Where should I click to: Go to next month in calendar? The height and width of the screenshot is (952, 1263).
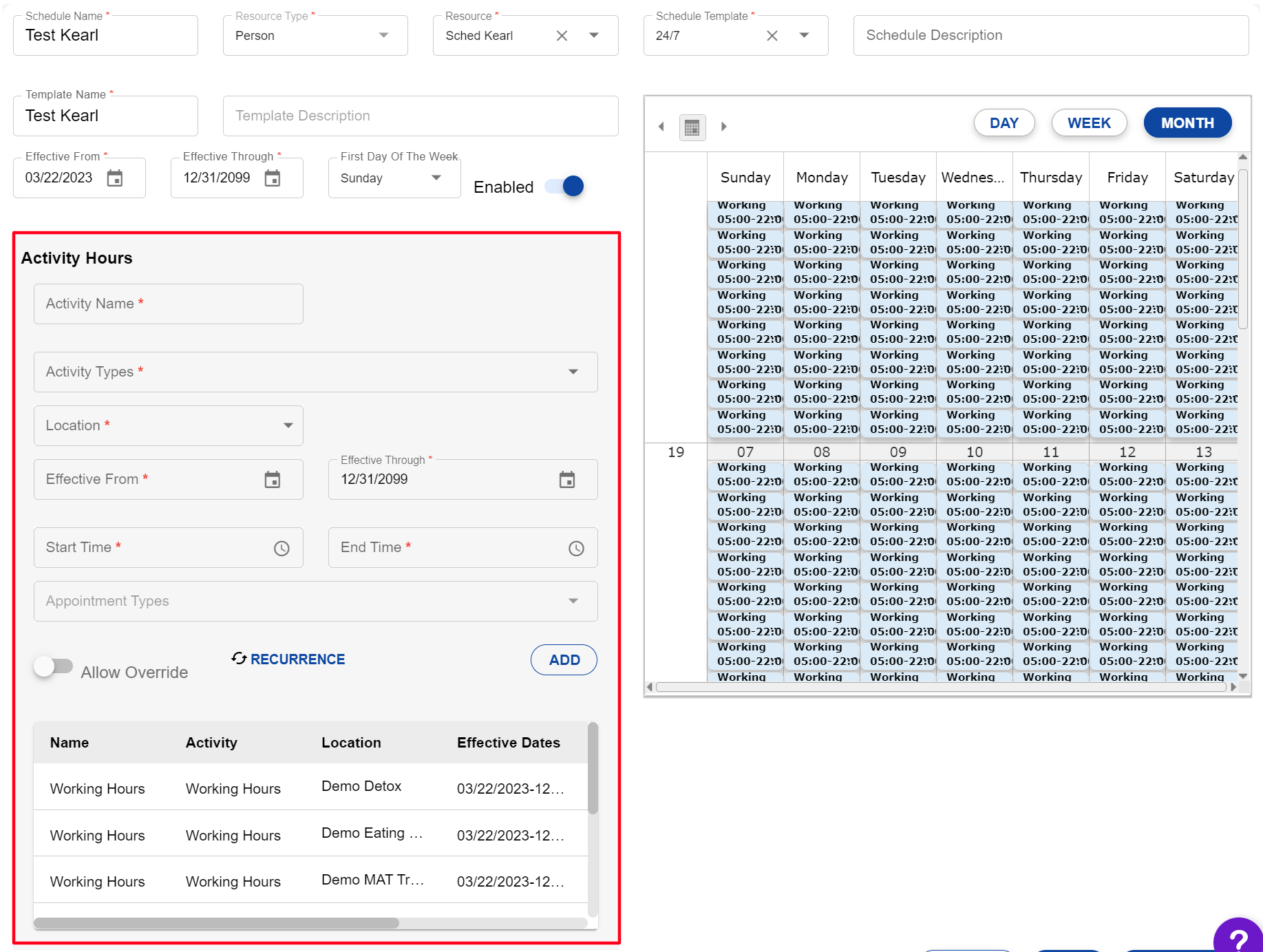click(x=723, y=127)
